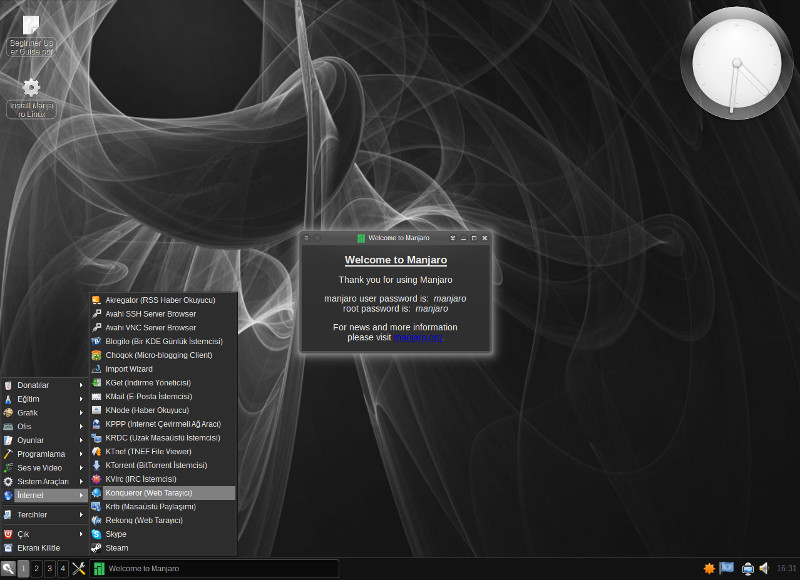Open the tools icon next to workspace switcher

tap(79, 568)
